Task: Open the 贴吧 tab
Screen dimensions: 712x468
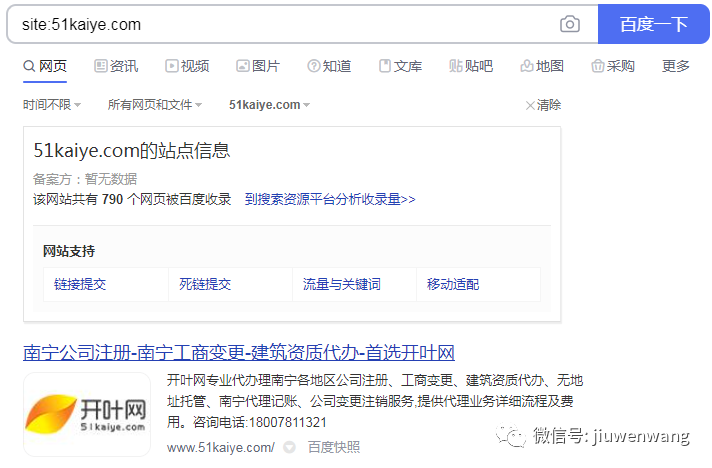Action: [471, 66]
